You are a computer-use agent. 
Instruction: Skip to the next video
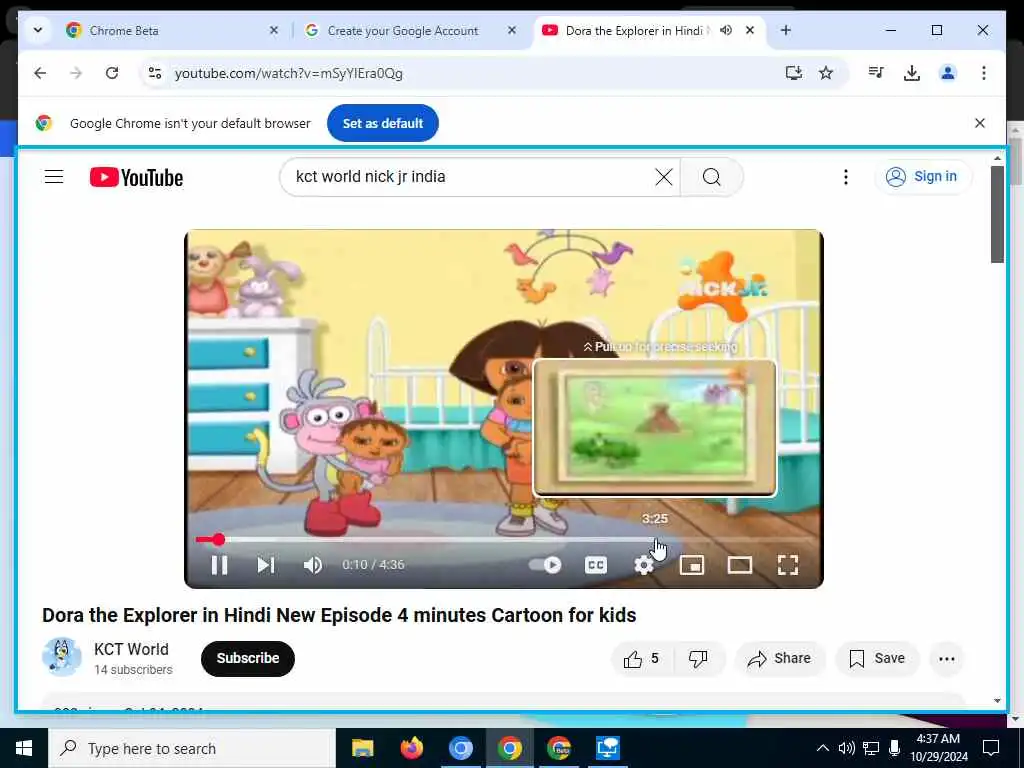(x=266, y=565)
